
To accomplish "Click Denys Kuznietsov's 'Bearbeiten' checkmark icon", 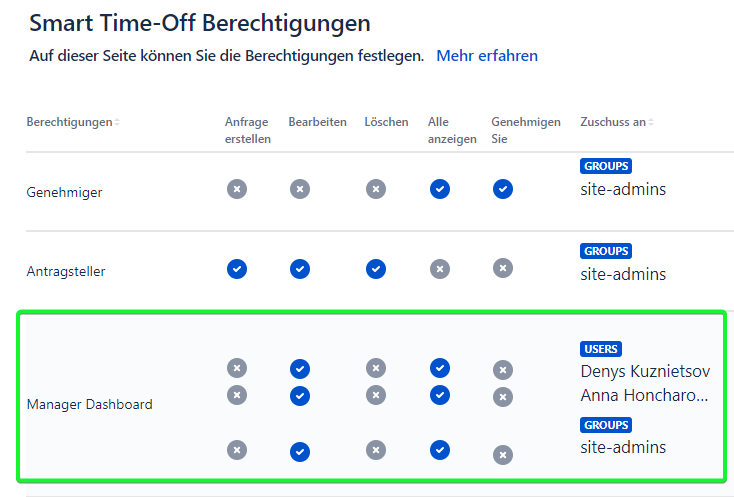I will (300, 369).
